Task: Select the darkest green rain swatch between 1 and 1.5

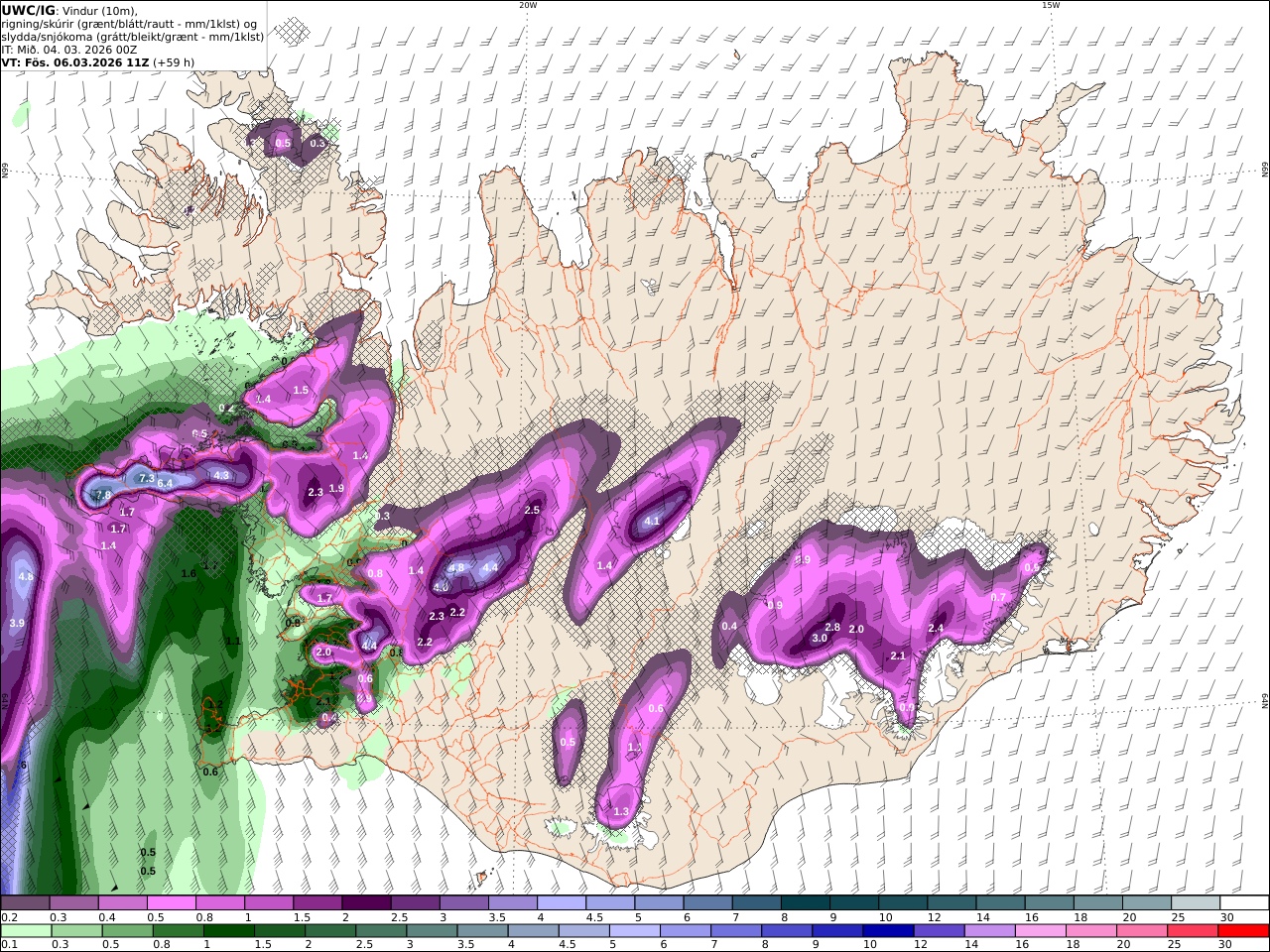Action: 228,931
